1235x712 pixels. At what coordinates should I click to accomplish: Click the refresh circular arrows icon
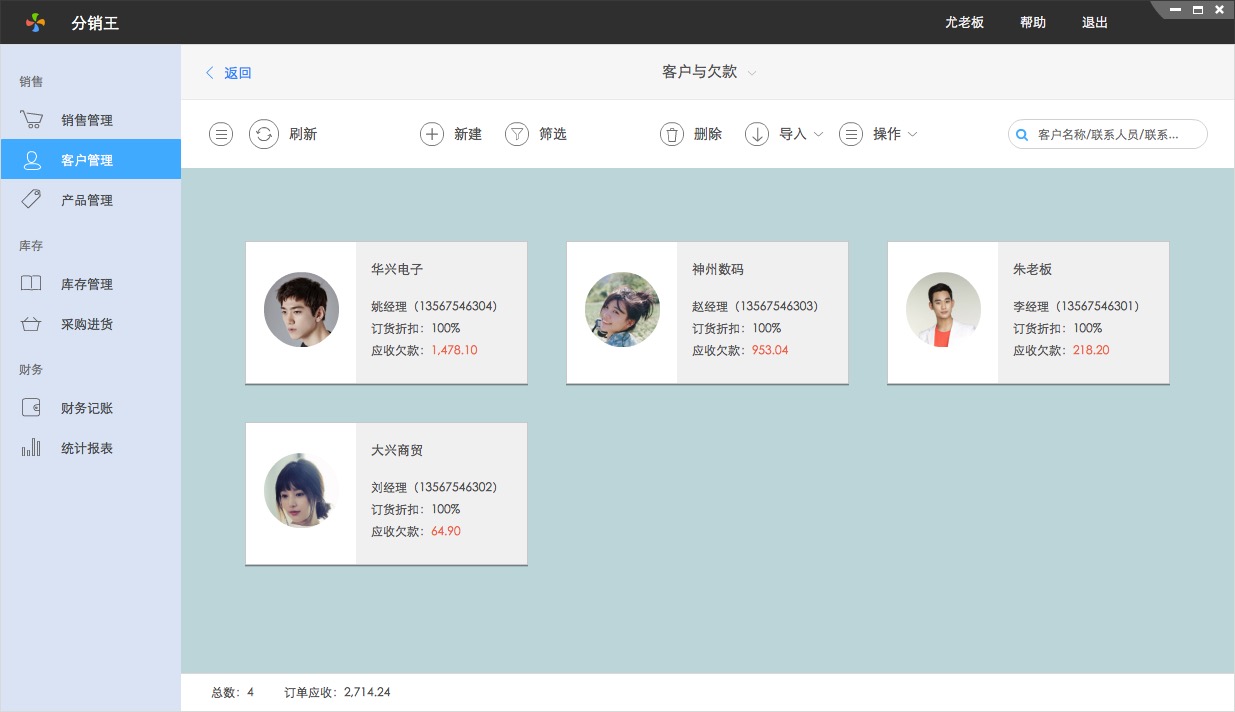point(263,134)
